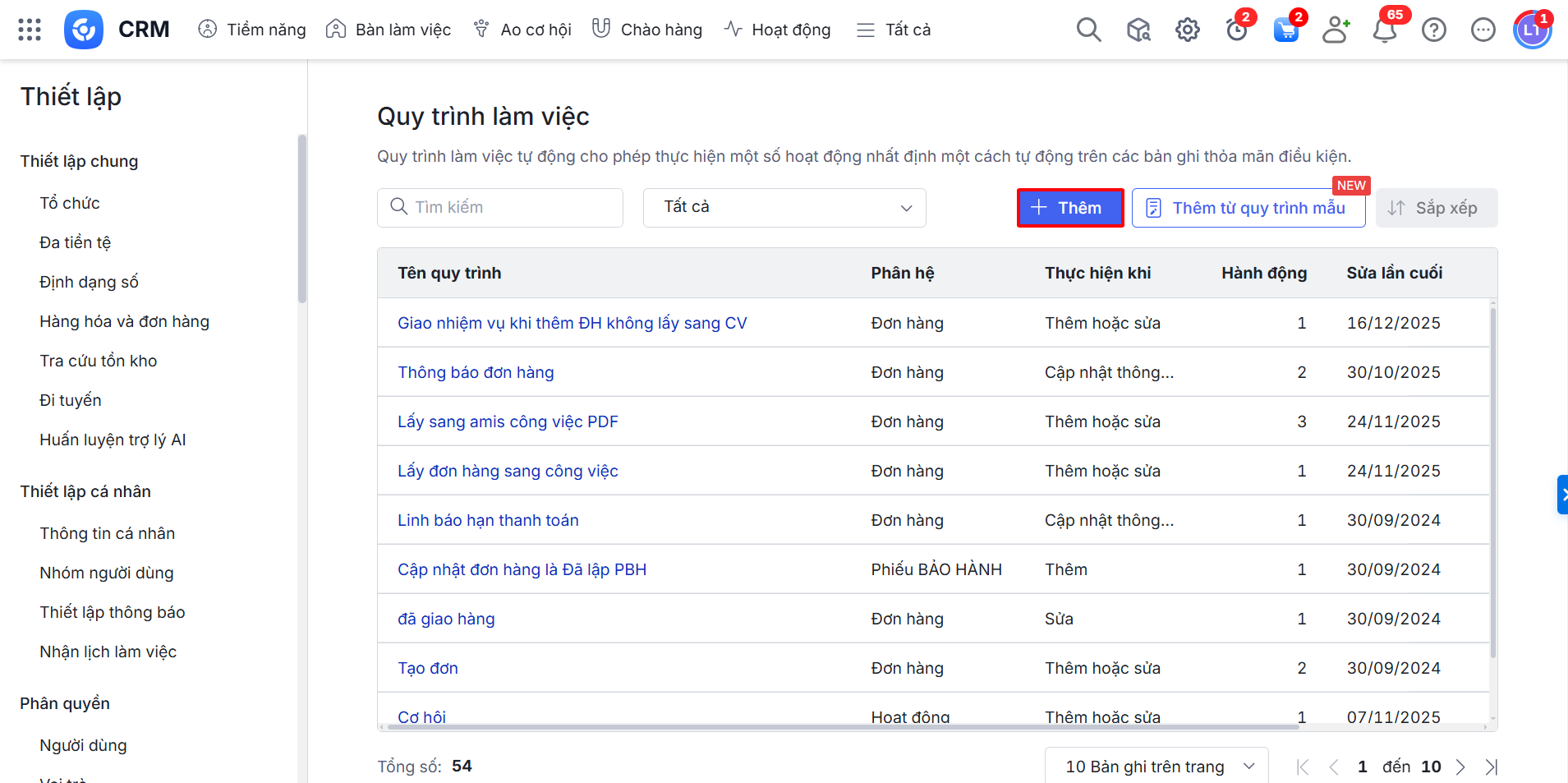Select Nhóm người dùng in sidebar

107,573
